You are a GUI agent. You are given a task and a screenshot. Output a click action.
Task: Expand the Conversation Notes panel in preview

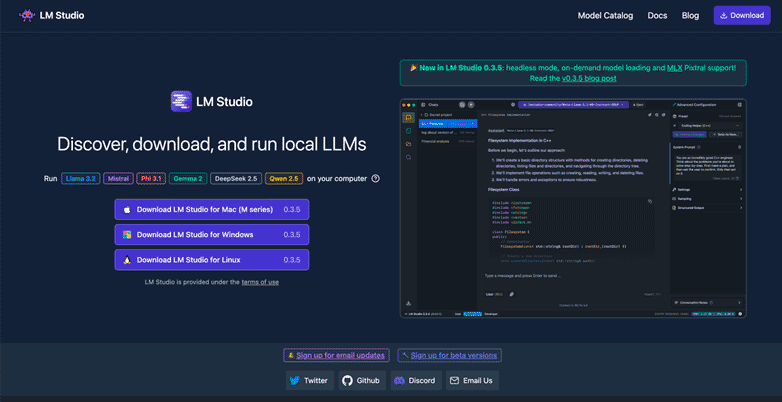[707, 302]
